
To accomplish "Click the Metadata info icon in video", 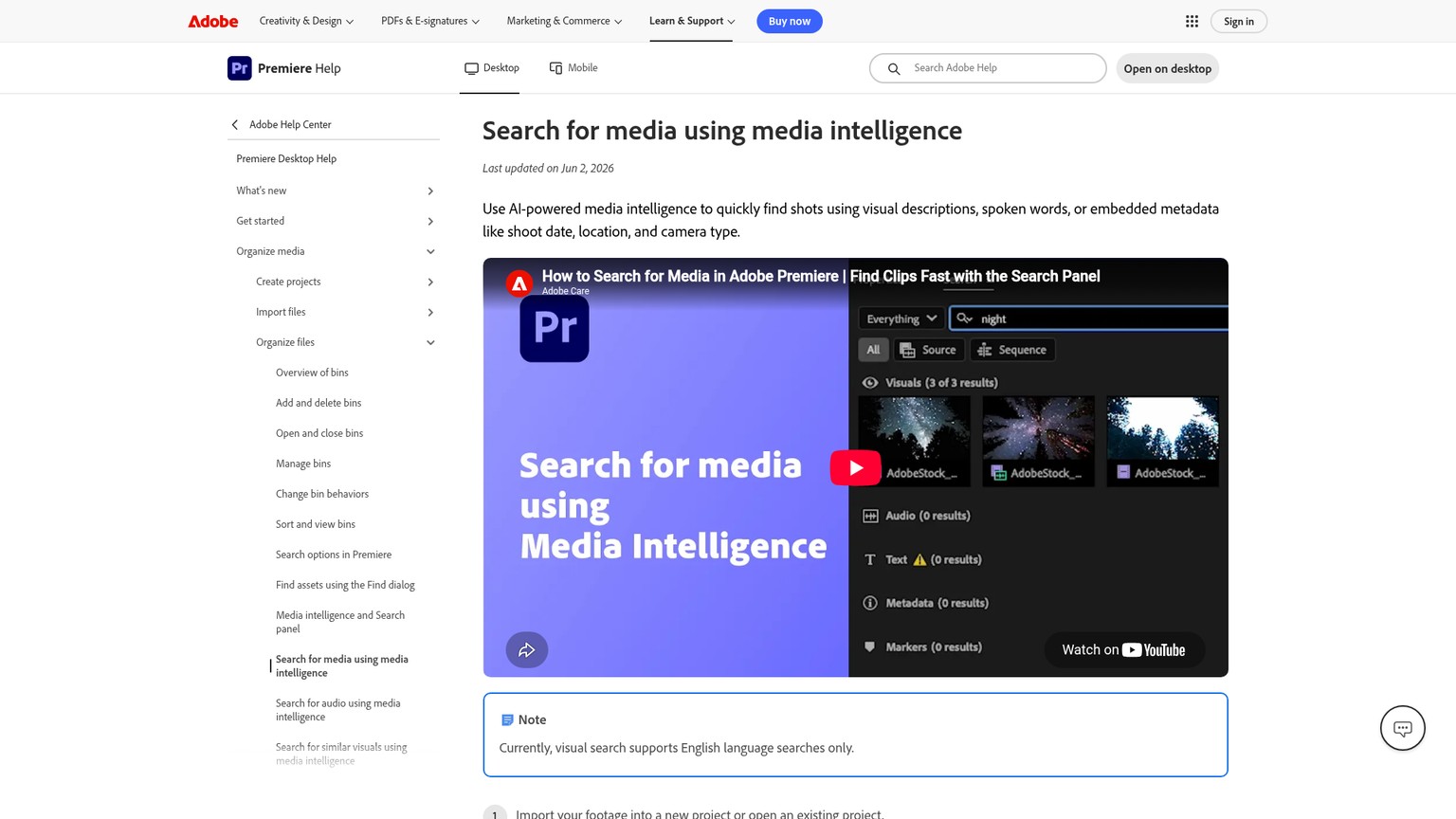I will click(x=869, y=603).
